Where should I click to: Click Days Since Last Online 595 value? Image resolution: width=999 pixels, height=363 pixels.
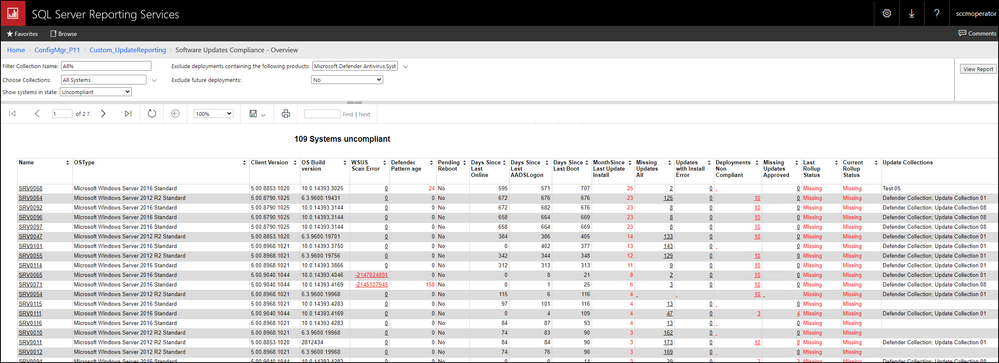pos(504,189)
